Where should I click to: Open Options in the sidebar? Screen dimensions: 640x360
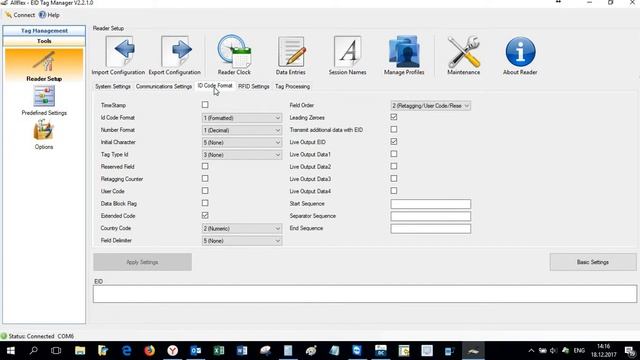(x=44, y=135)
